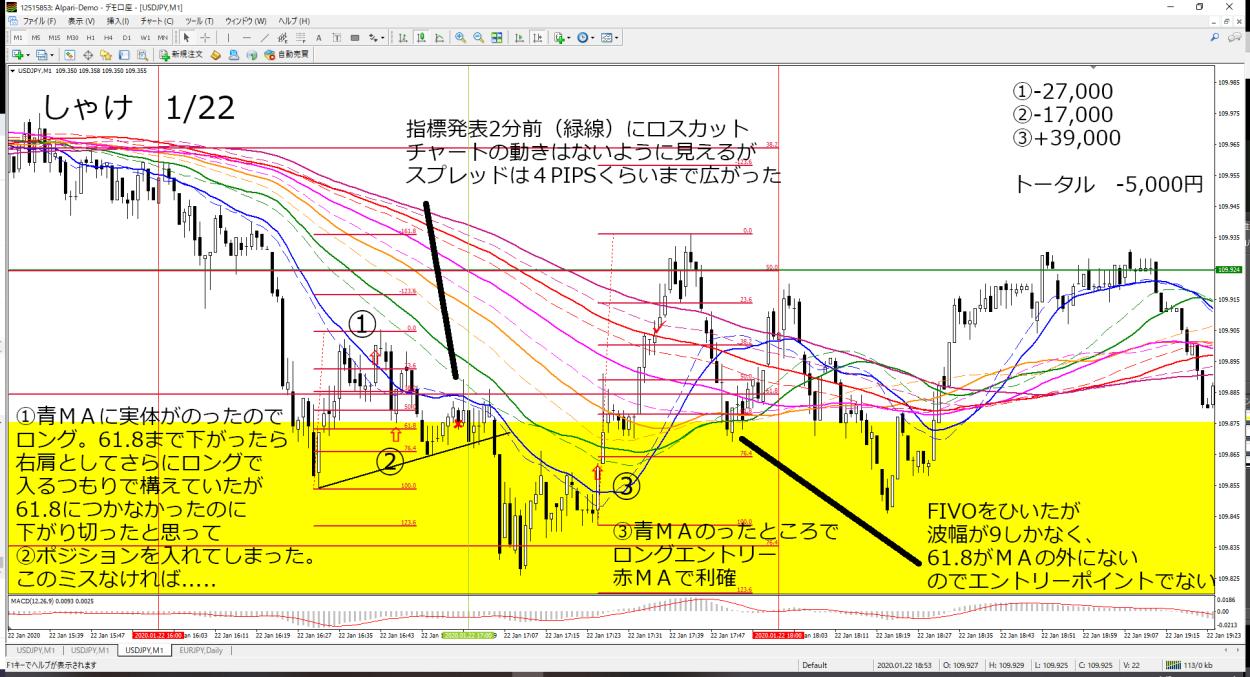The width and height of the screenshot is (1250, 677).
Task: Expand the periodicity clock dropdown
Action: [x=584, y=37]
